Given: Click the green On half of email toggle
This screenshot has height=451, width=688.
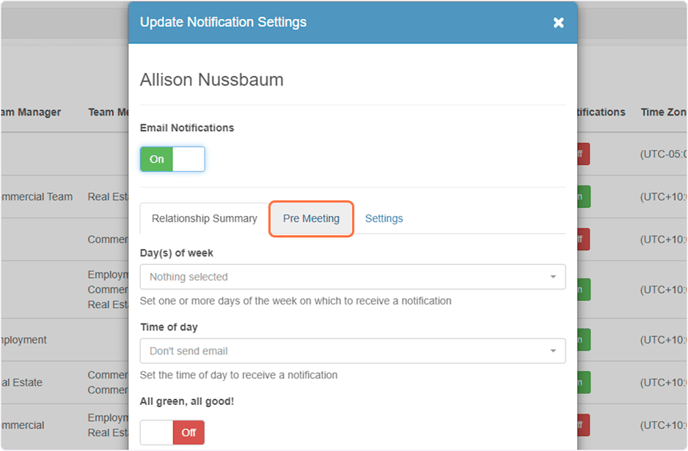Looking at the screenshot, I should click(x=157, y=159).
